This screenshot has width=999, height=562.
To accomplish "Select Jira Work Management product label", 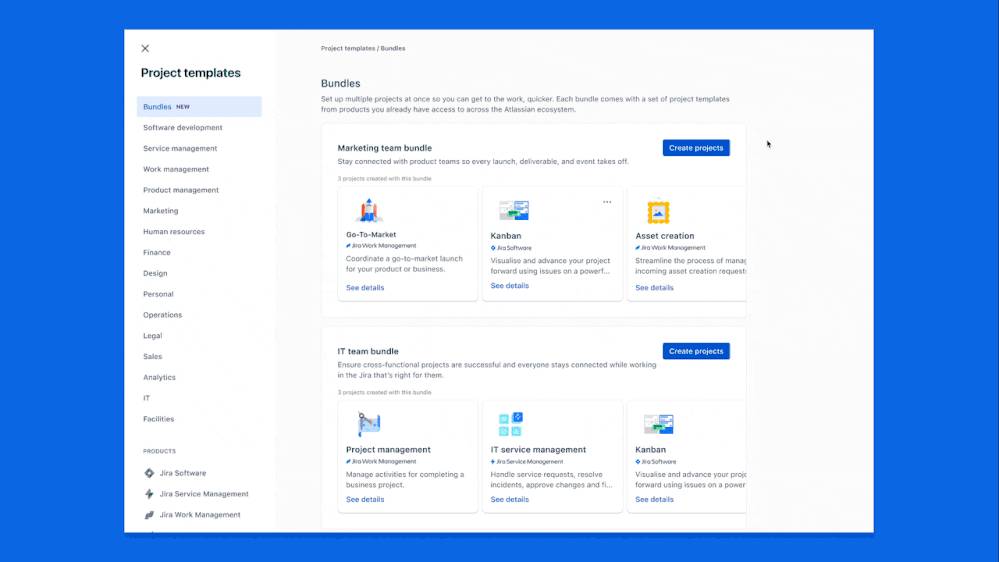I will (200, 515).
